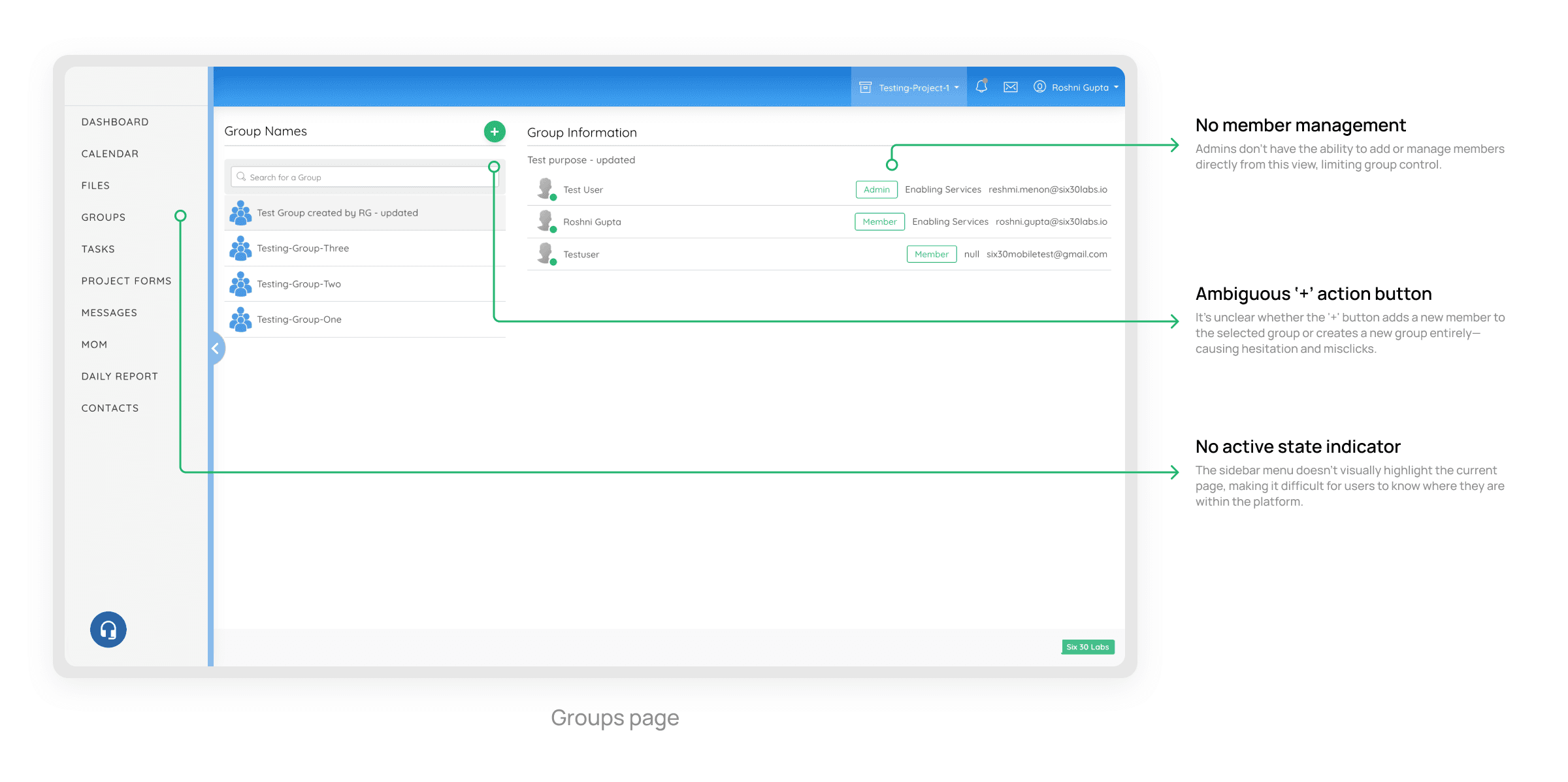Click Test User's avatar icon
Image resolution: width=1568 pixels, height=782 pixels.
point(546,189)
